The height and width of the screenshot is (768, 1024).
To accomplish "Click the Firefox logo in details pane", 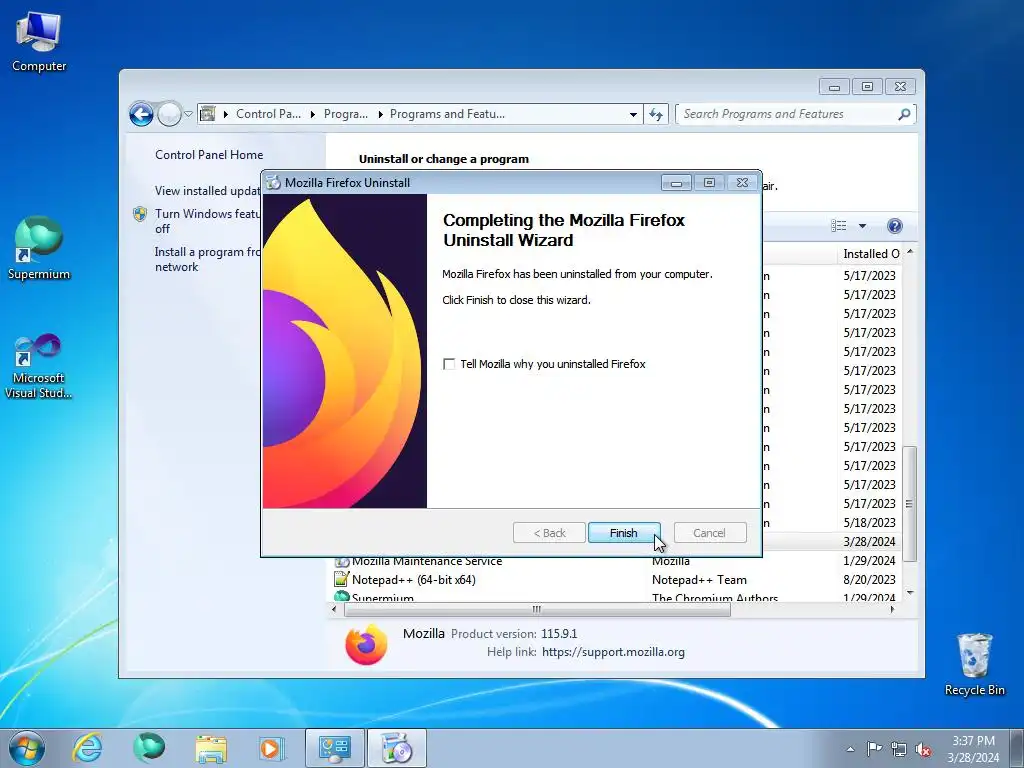I will point(366,644).
